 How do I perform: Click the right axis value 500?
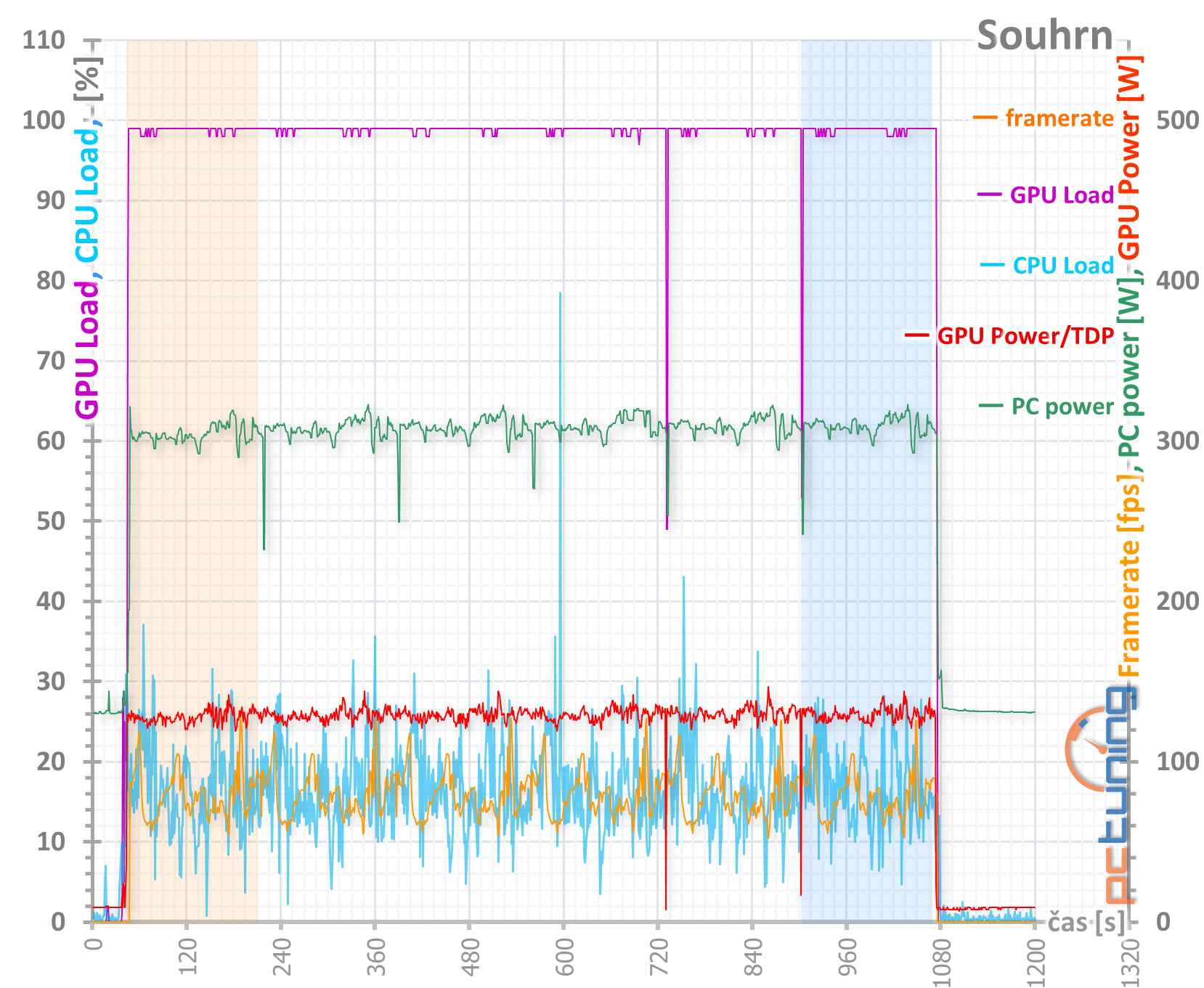point(1177,120)
